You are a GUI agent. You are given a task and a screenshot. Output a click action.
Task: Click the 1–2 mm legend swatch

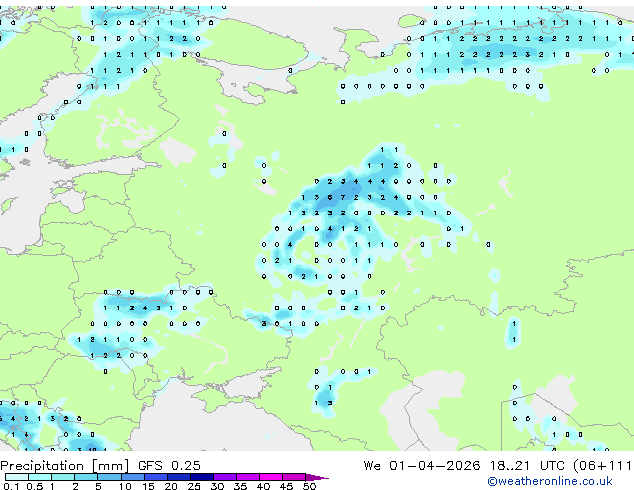coord(63,477)
